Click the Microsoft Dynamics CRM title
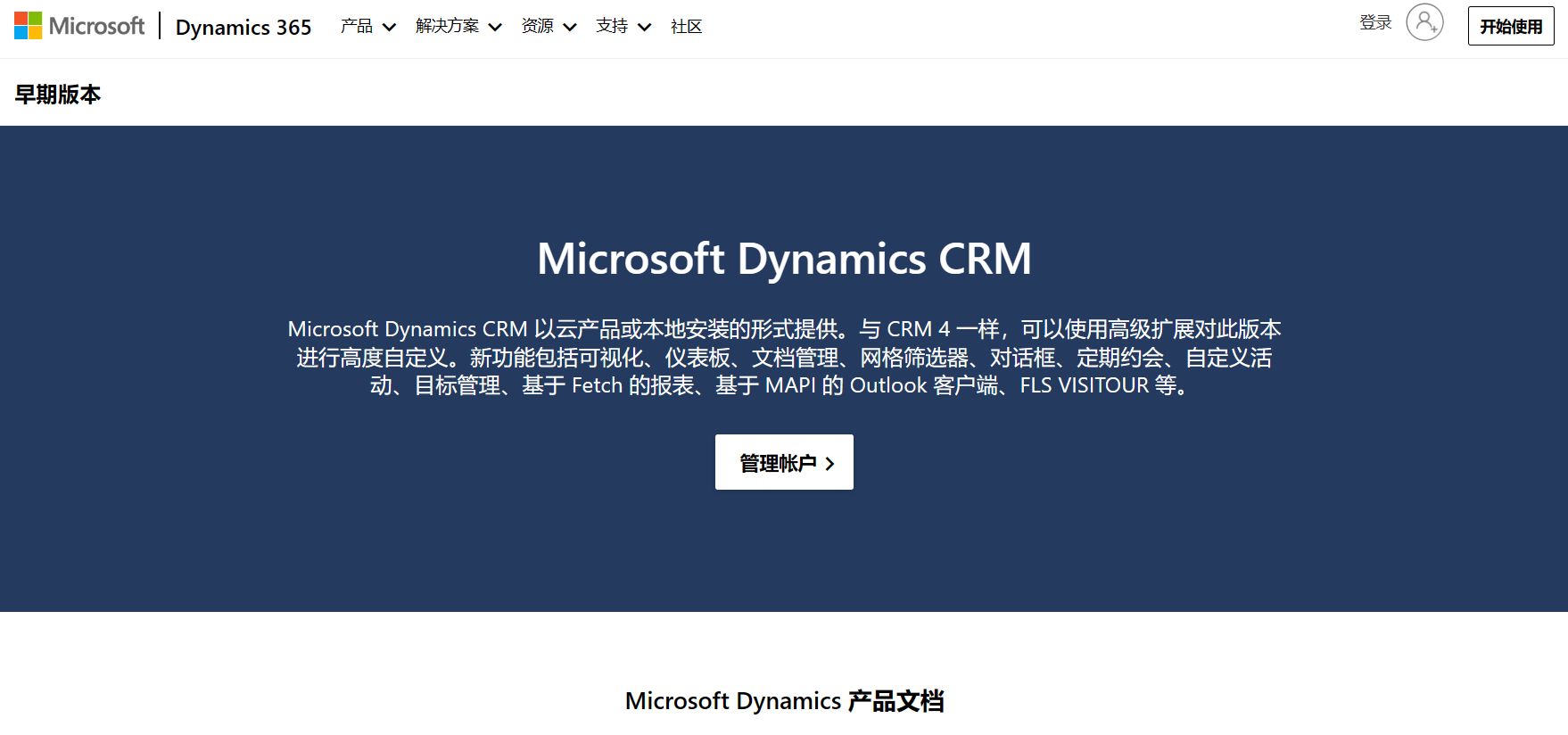Viewport: 1568px width, 735px height. 784,259
